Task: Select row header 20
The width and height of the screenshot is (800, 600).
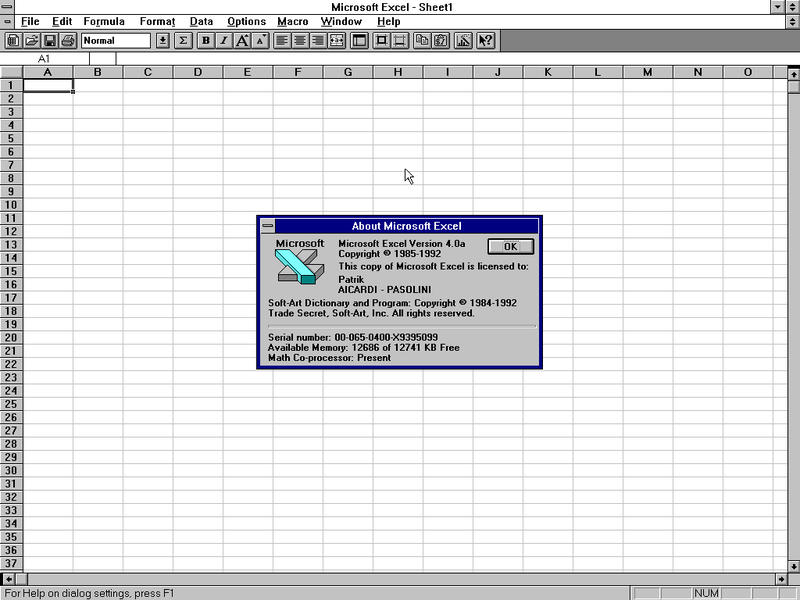Action: tap(11, 337)
